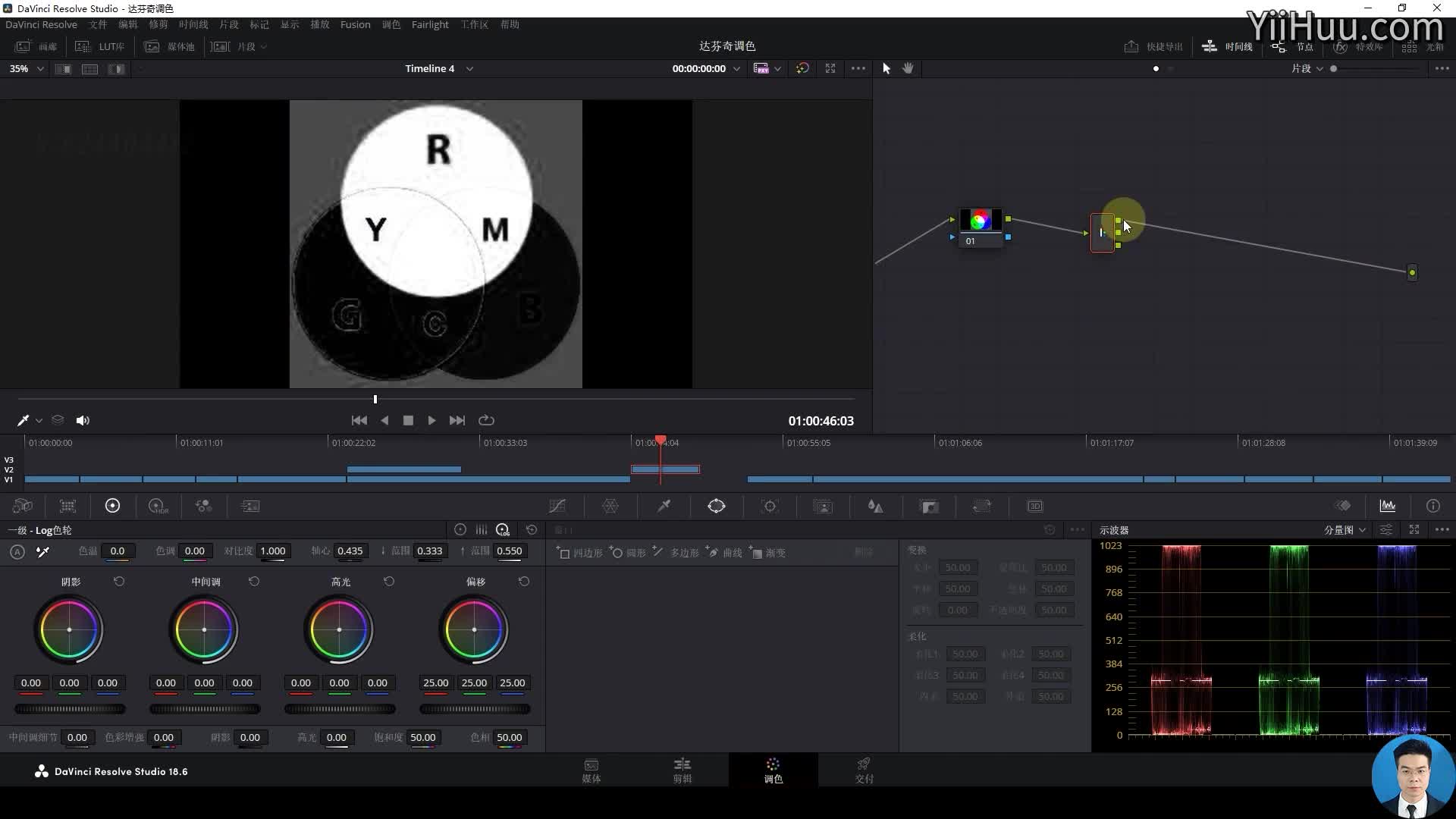
Task: Open the power window palette
Action: pos(717,506)
